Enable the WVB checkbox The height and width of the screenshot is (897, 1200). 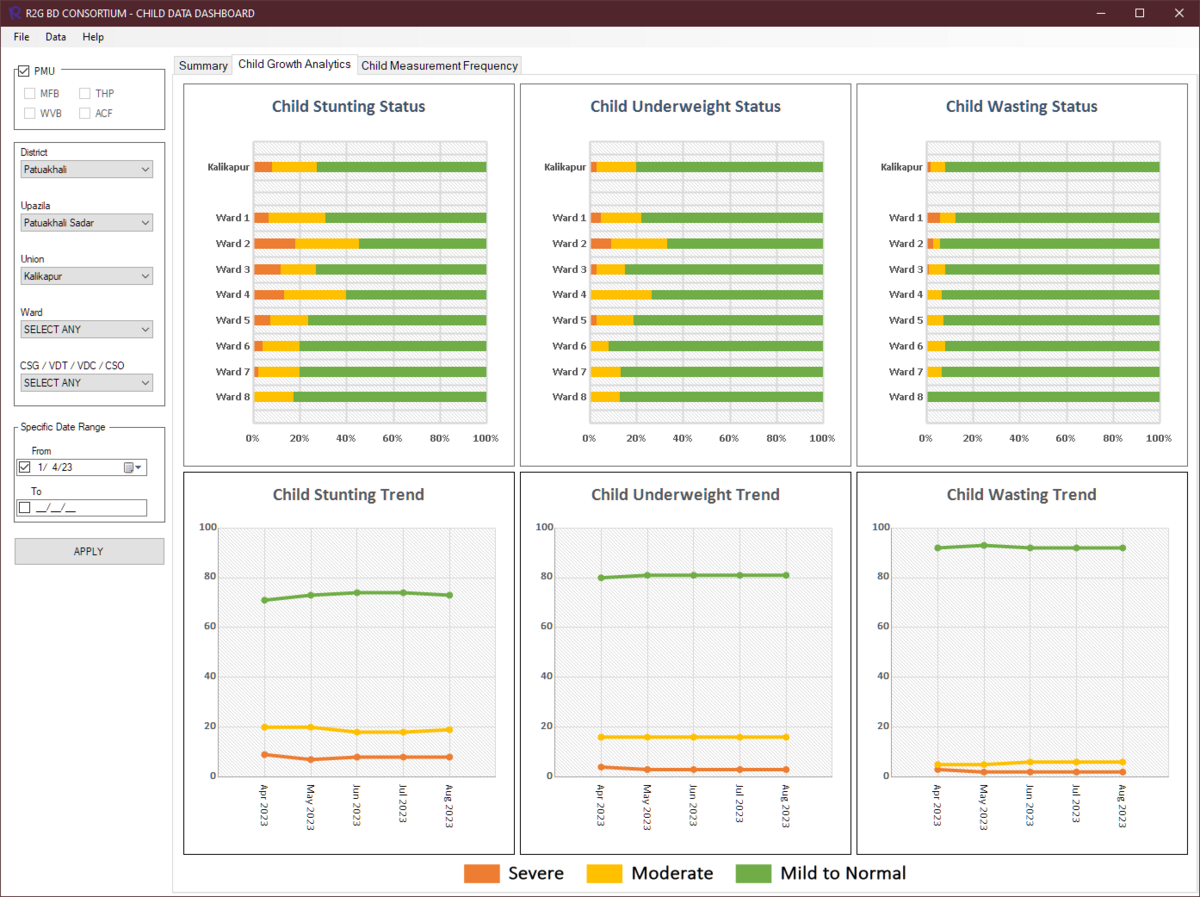[30, 113]
